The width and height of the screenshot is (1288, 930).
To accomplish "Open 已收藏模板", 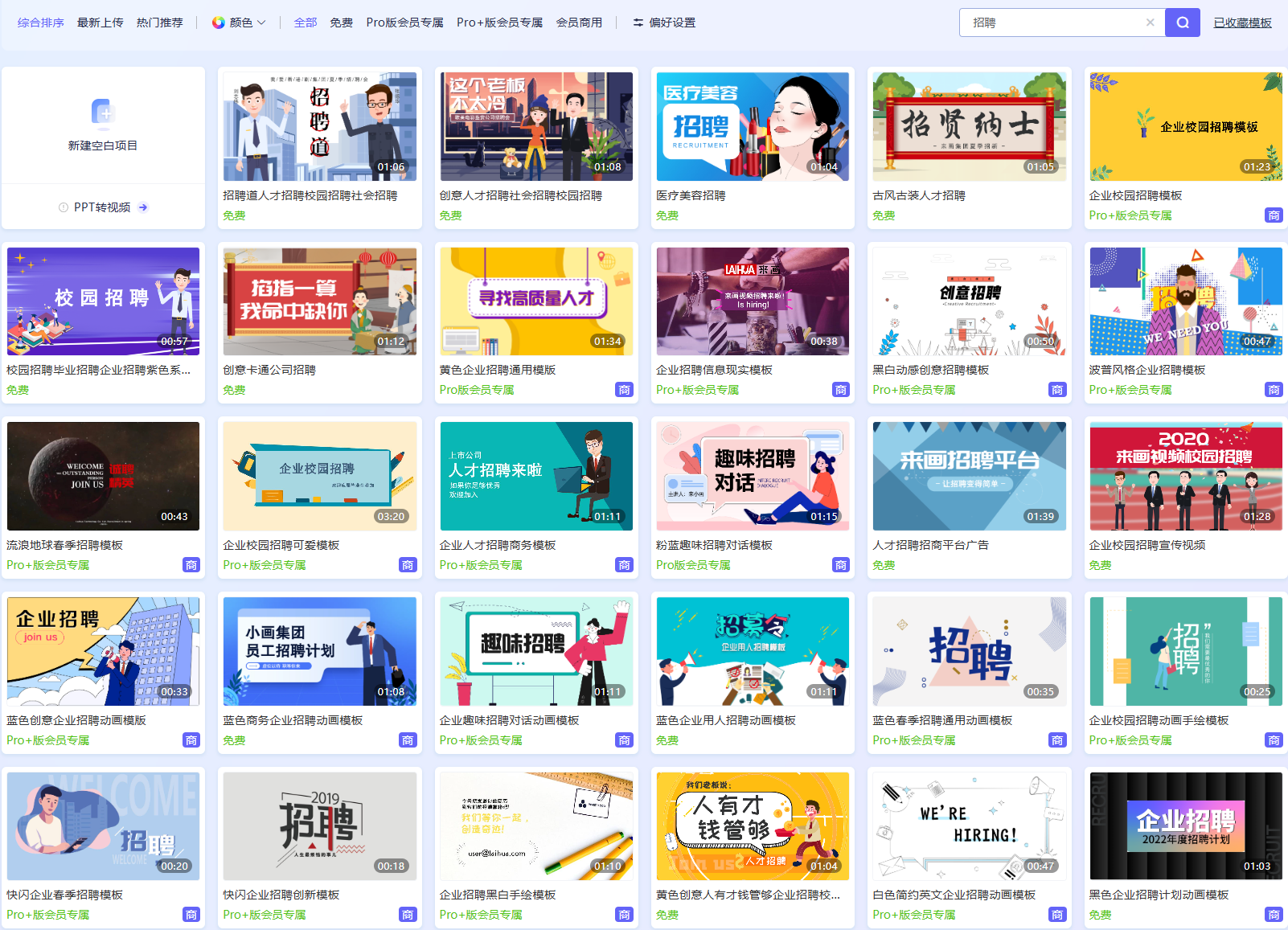I will tap(1241, 22).
